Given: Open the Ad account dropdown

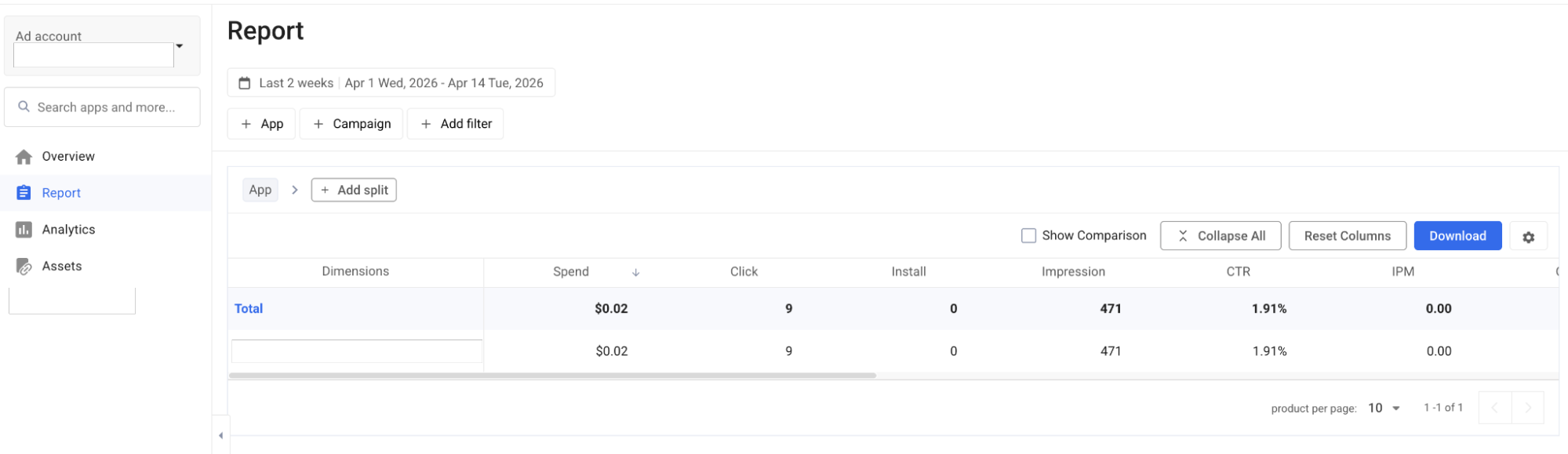Looking at the screenshot, I should point(102,46).
